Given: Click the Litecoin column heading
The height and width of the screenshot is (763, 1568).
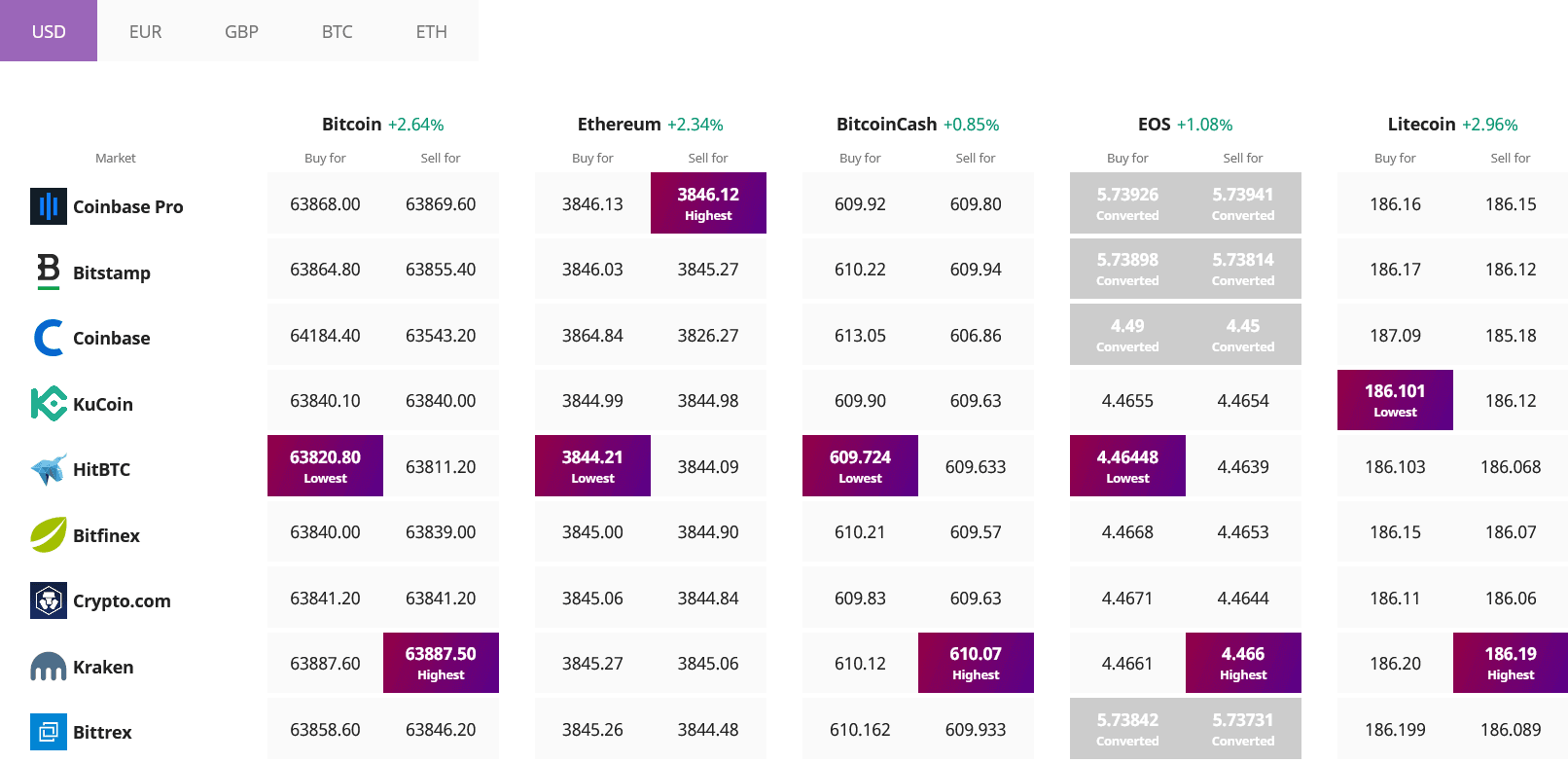Looking at the screenshot, I should point(1421,124).
